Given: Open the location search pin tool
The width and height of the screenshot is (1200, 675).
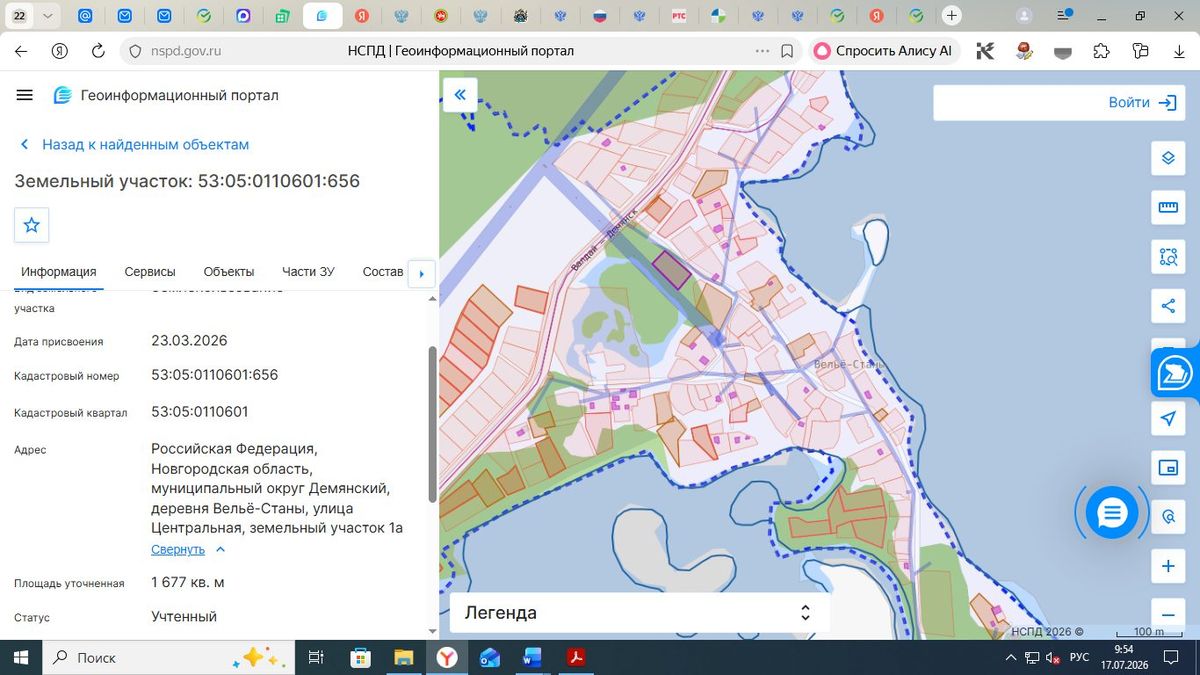Looking at the screenshot, I should [x=1168, y=517].
